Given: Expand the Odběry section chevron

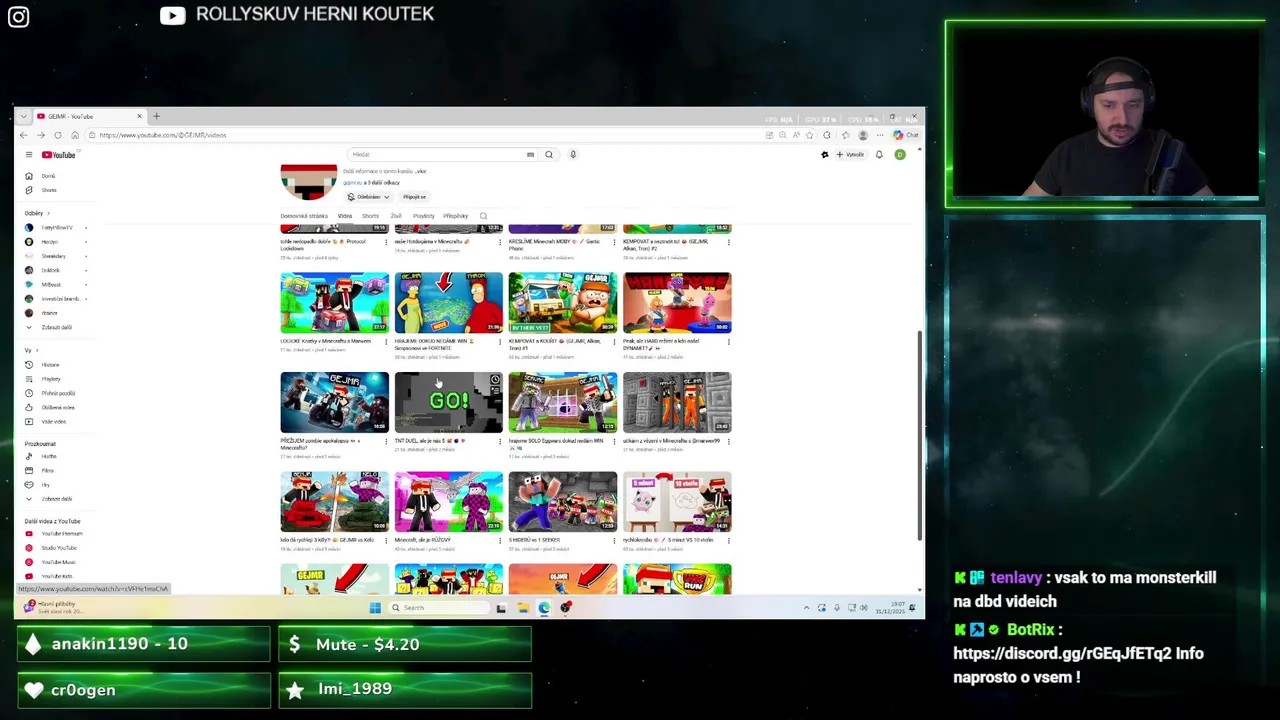Looking at the screenshot, I should 47,213.
